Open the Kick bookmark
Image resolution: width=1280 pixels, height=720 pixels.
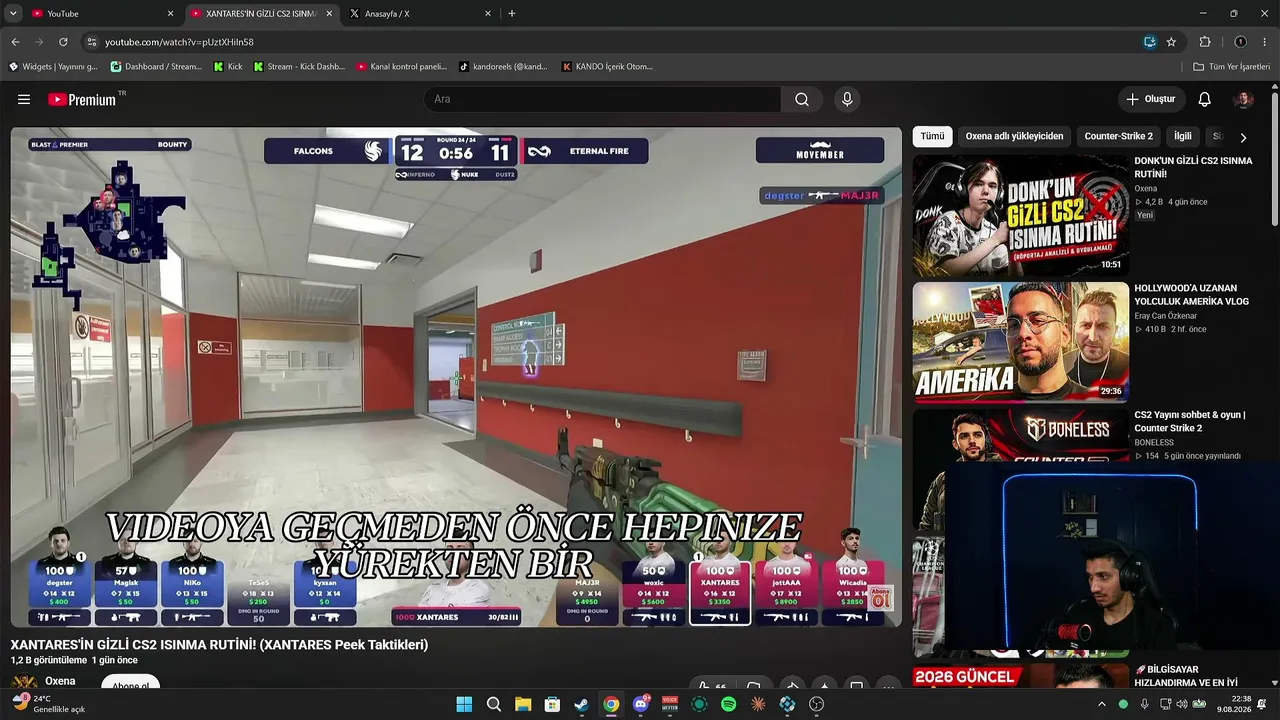228,67
